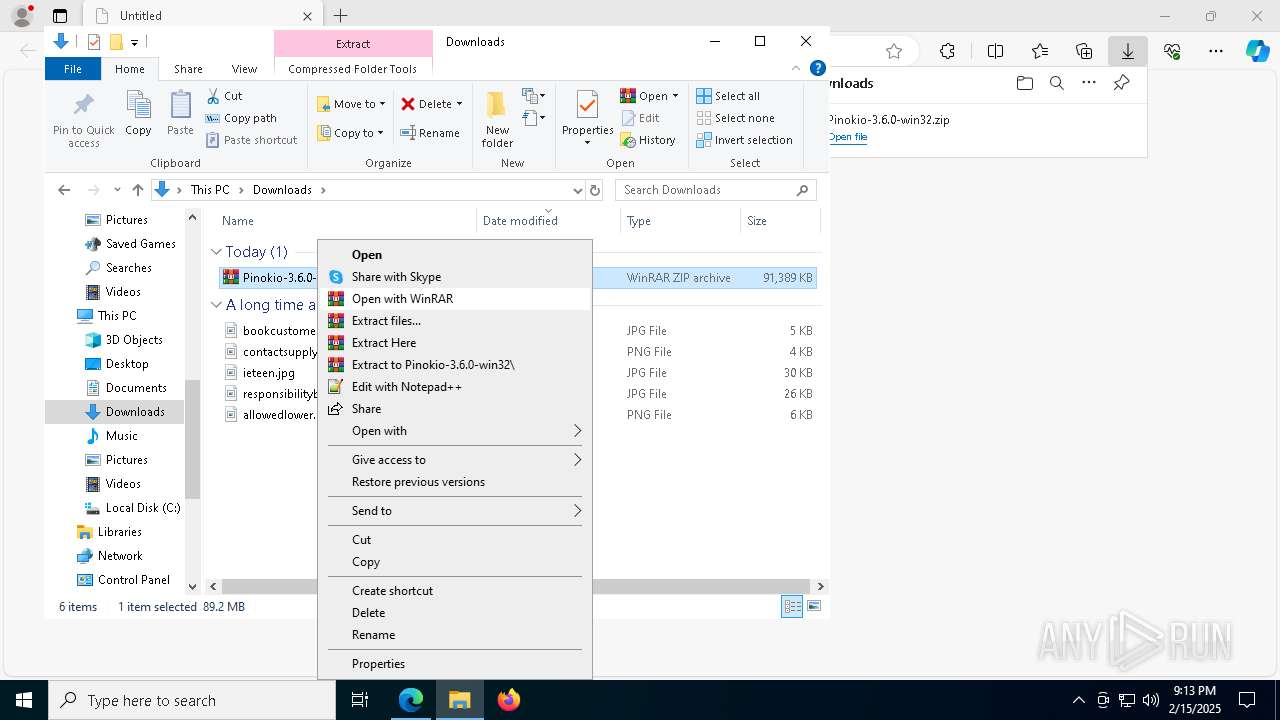Click Pin to Quick access icon
The height and width of the screenshot is (720, 1280).
point(84,104)
